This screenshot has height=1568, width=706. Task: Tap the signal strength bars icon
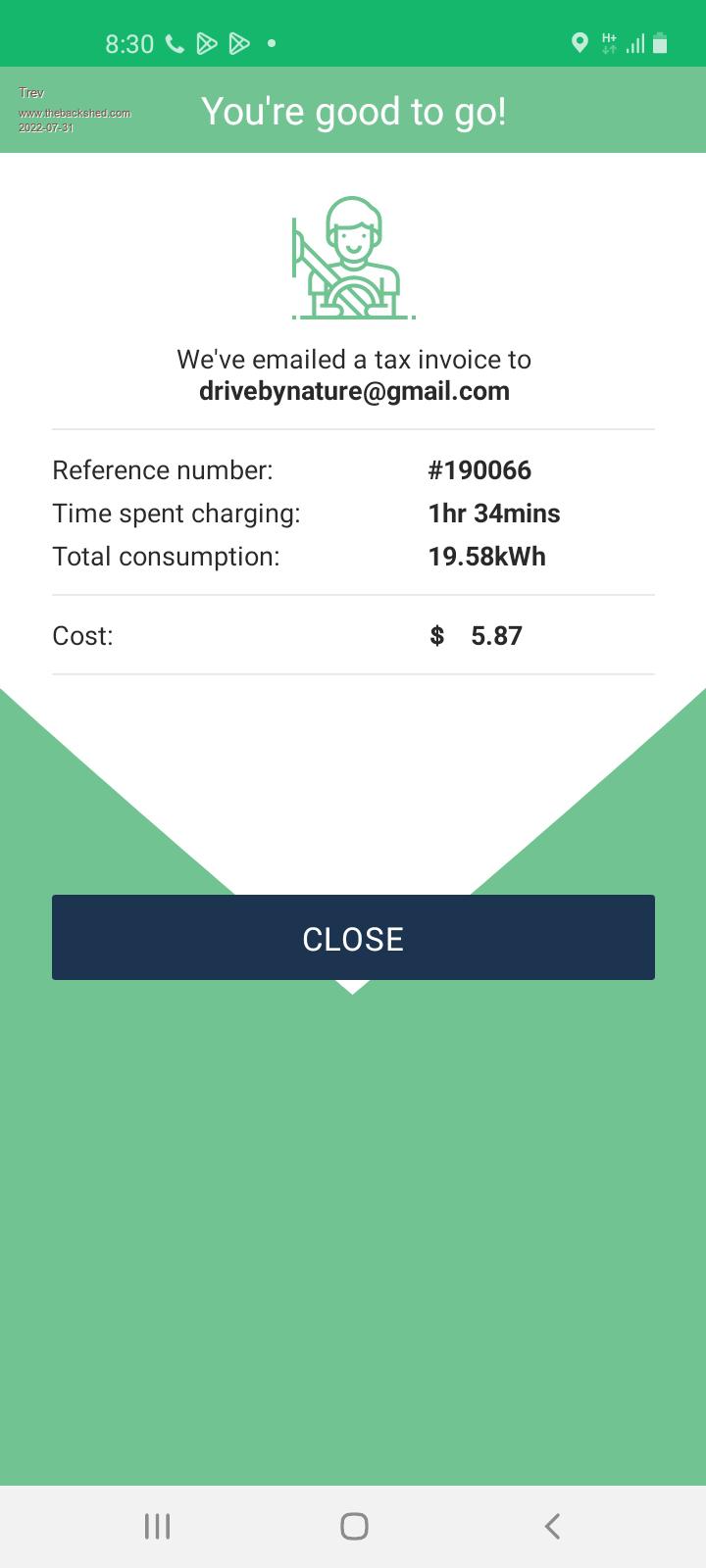click(x=635, y=43)
